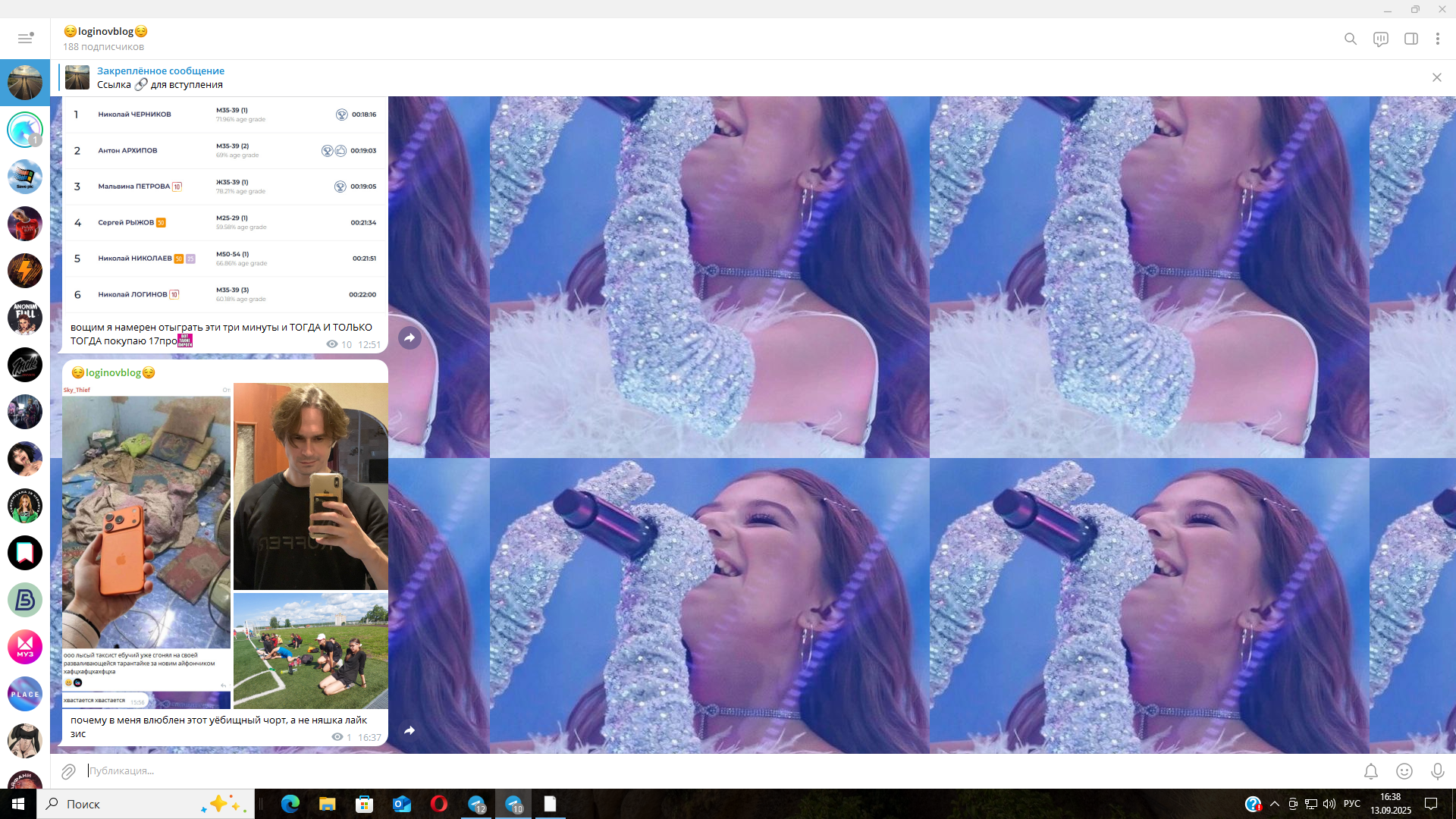The height and width of the screenshot is (819, 1456).
Task: Open the hamburger main menu
Action: (x=25, y=39)
